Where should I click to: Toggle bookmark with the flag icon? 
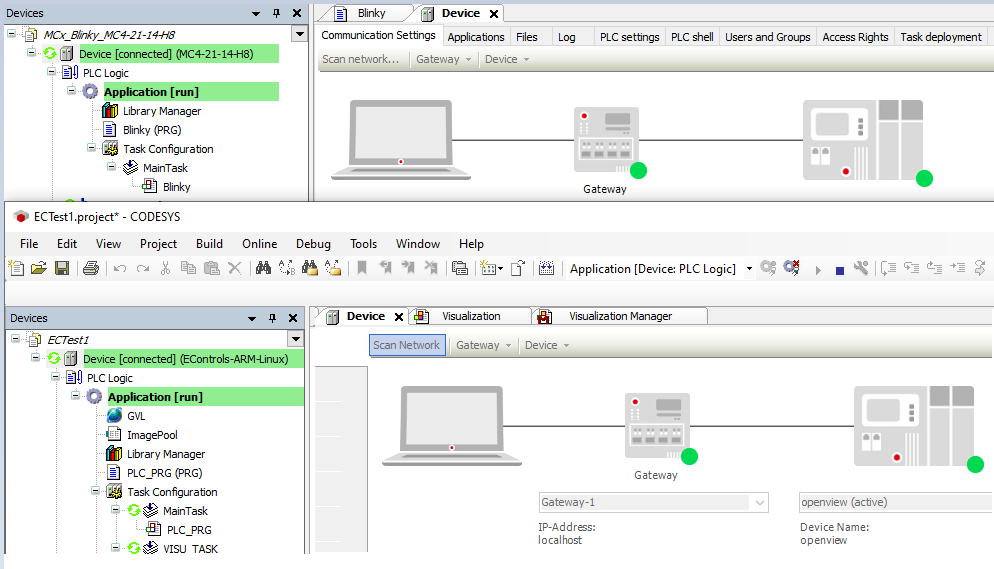click(362, 268)
